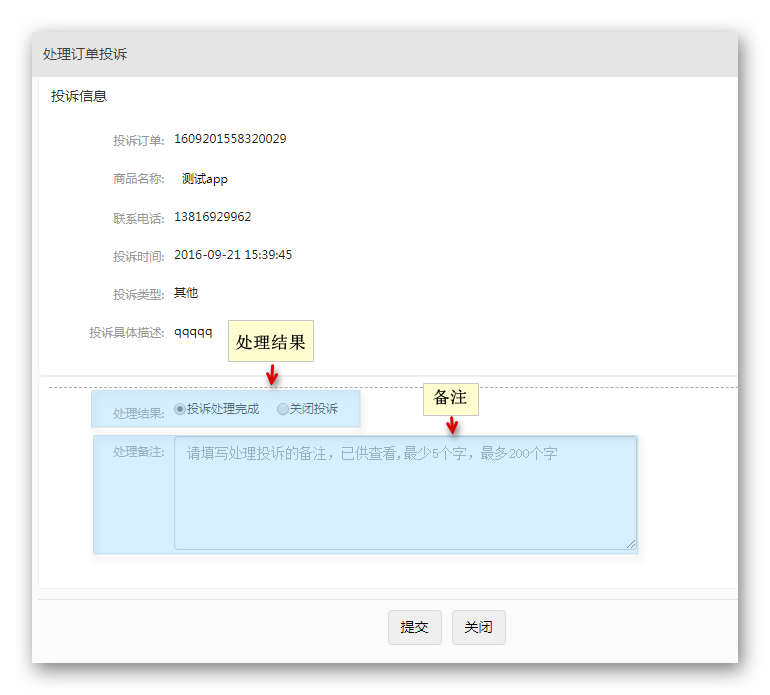770x695 pixels.
Task: Click the order number 1609201558320029
Action: tap(230, 139)
